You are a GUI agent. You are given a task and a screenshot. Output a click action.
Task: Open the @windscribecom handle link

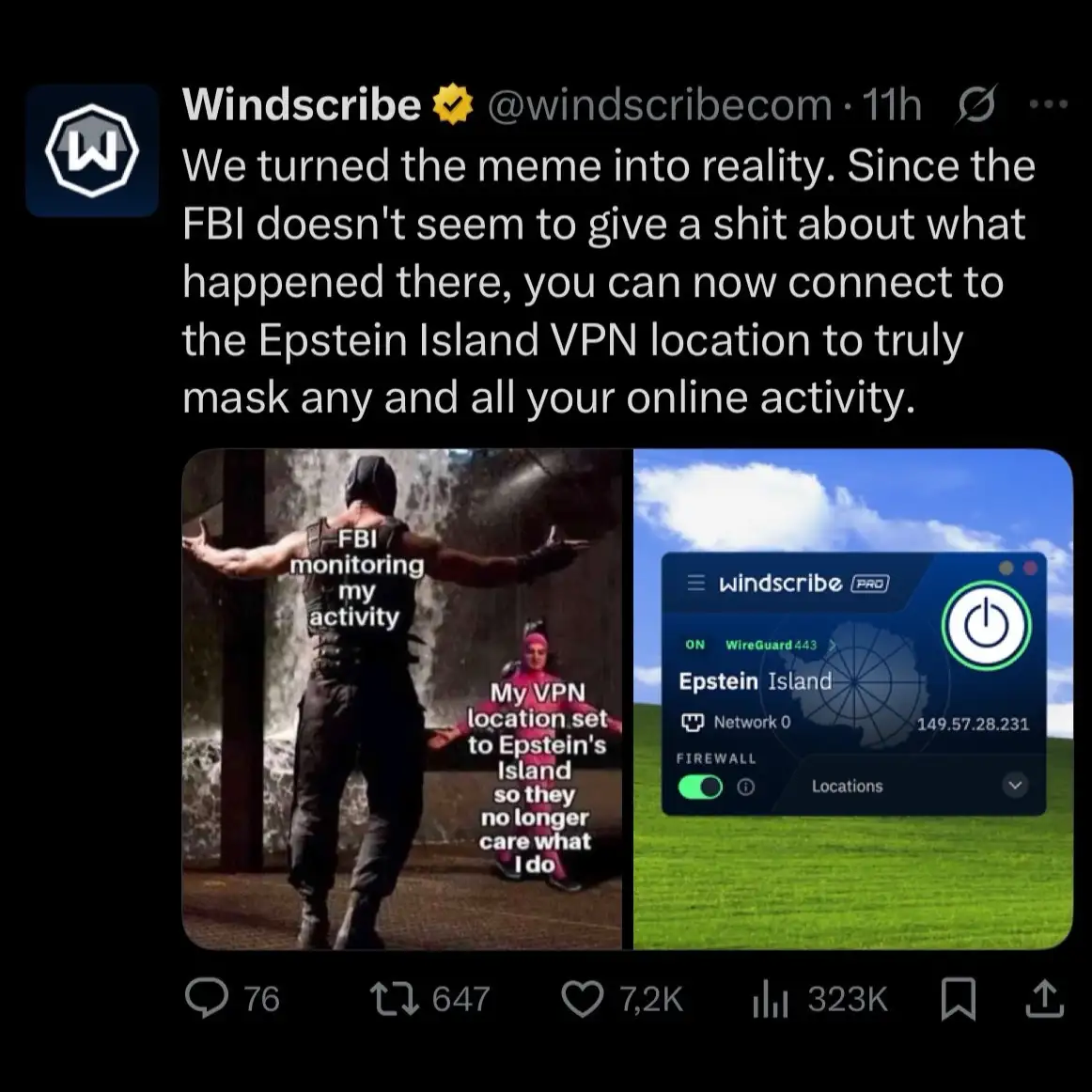(659, 104)
